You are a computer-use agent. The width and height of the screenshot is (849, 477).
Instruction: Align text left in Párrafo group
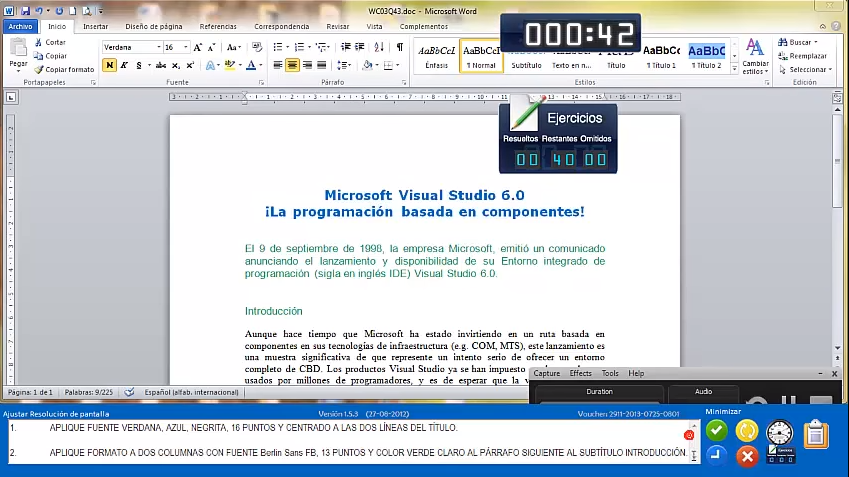pyautogui.click(x=278, y=65)
